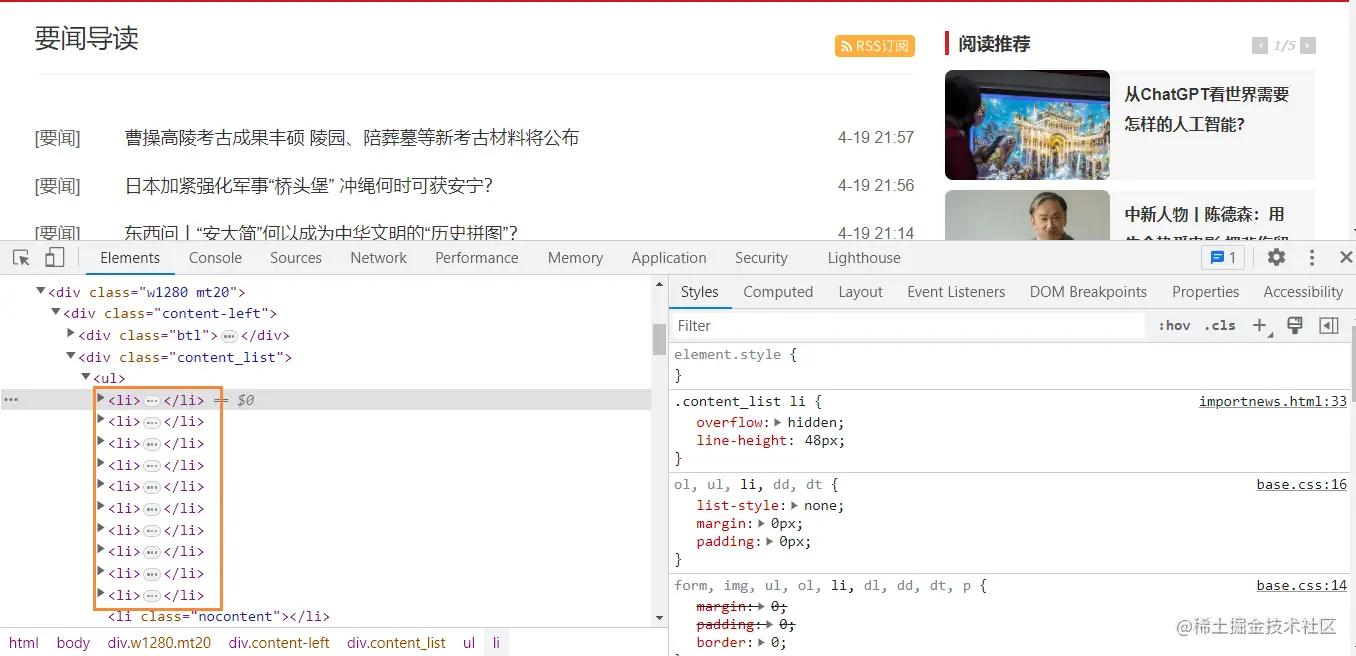This screenshot has width=1356, height=656.
Task: Open base.css:16 source link
Action: pyautogui.click(x=1302, y=484)
